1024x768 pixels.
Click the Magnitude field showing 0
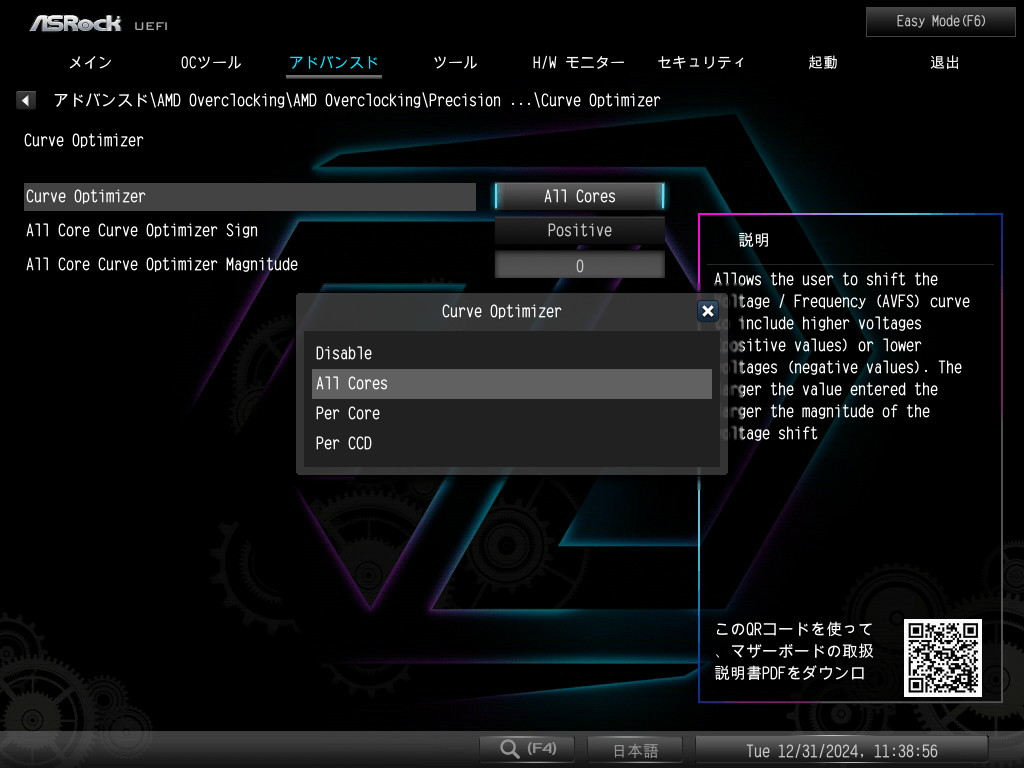[579, 265]
